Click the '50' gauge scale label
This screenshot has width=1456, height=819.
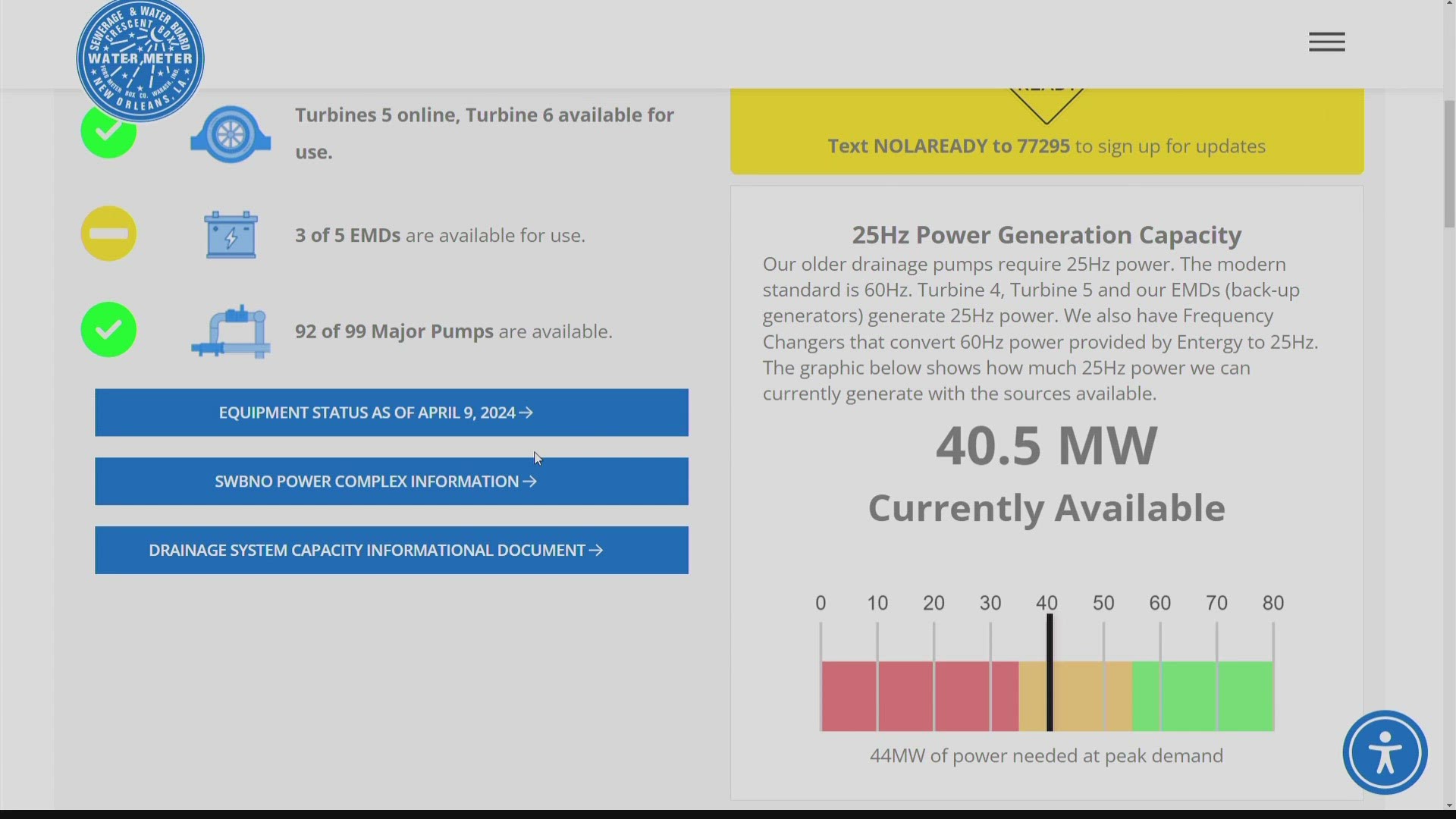click(1103, 604)
